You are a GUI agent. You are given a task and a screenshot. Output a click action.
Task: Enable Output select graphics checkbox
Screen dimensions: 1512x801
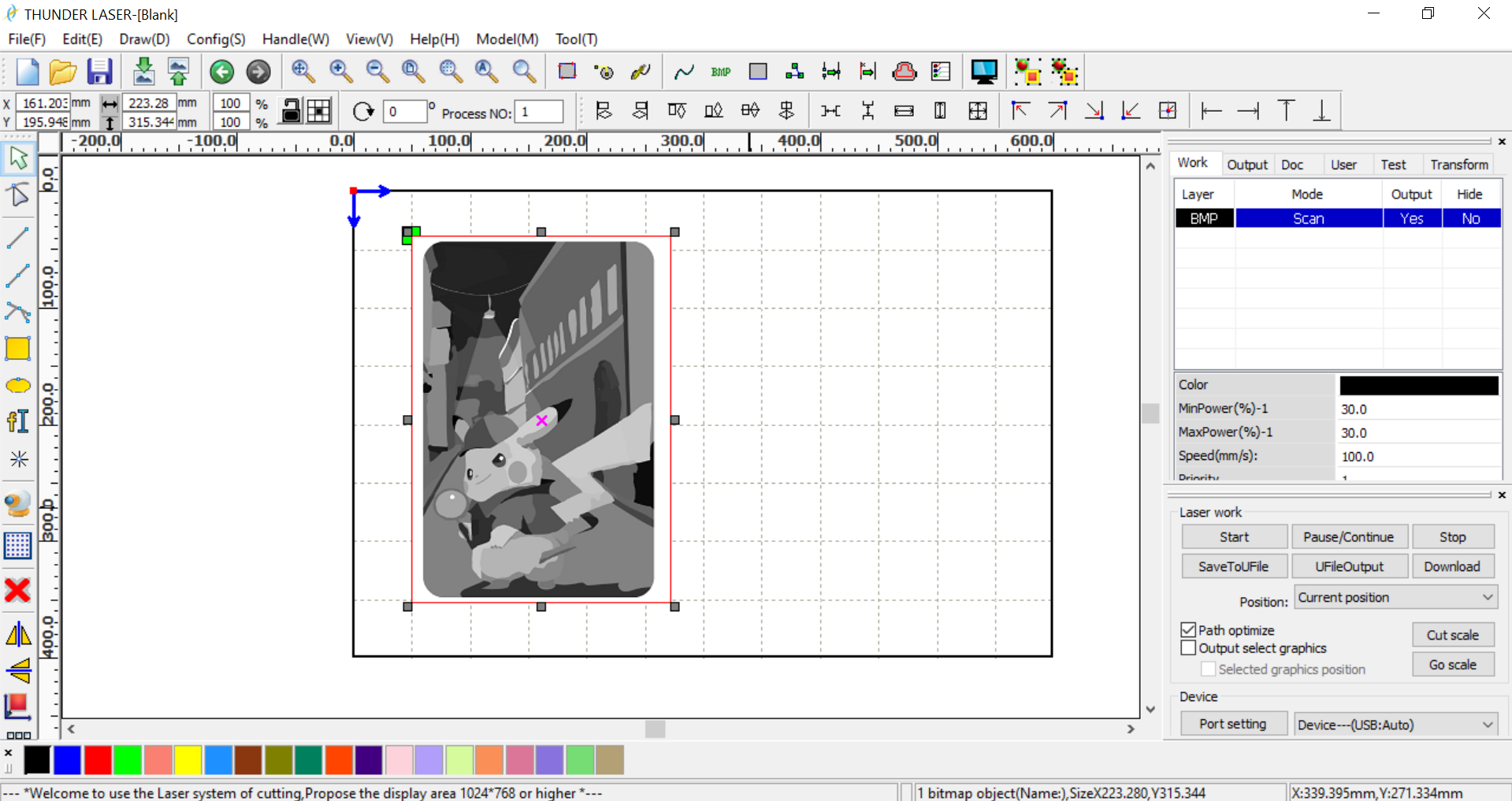coord(1188,648)
